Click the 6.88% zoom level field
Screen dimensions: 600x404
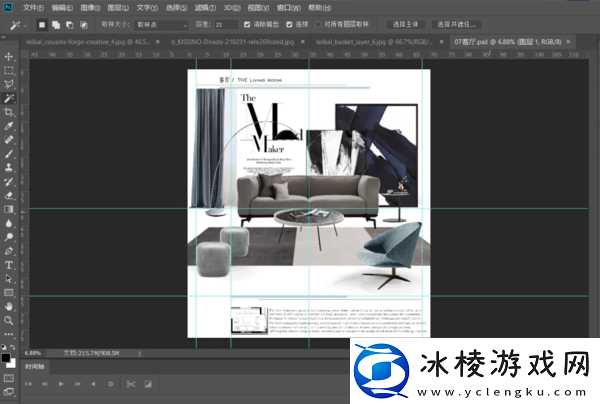pyautogui.click(x=33, y=353)
